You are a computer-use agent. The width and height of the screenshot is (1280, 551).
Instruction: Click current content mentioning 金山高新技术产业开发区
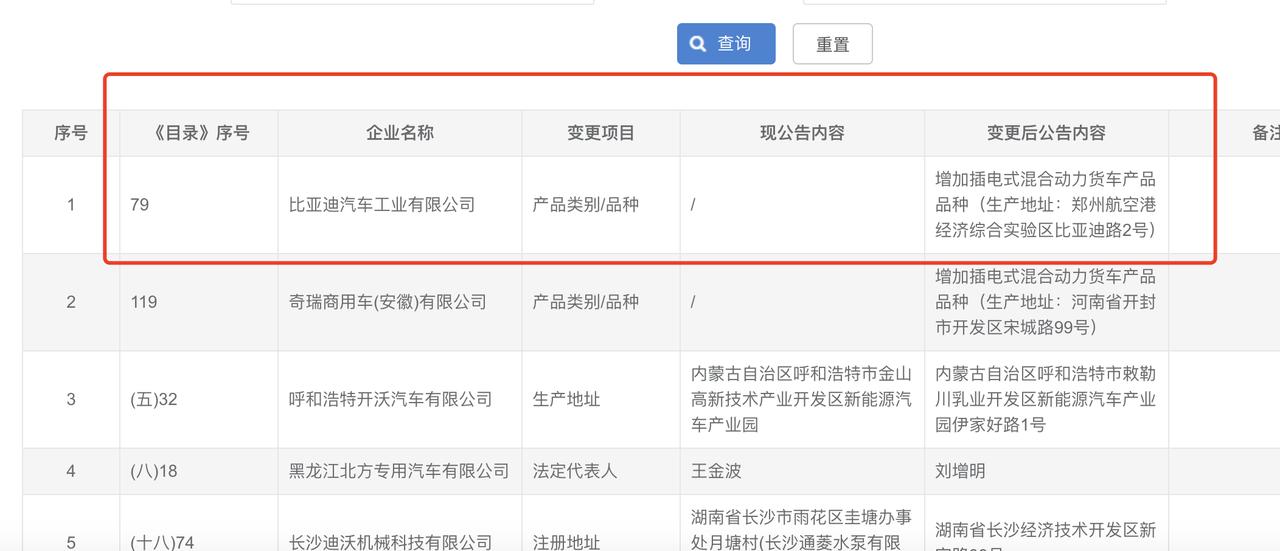tap(802, 399)
